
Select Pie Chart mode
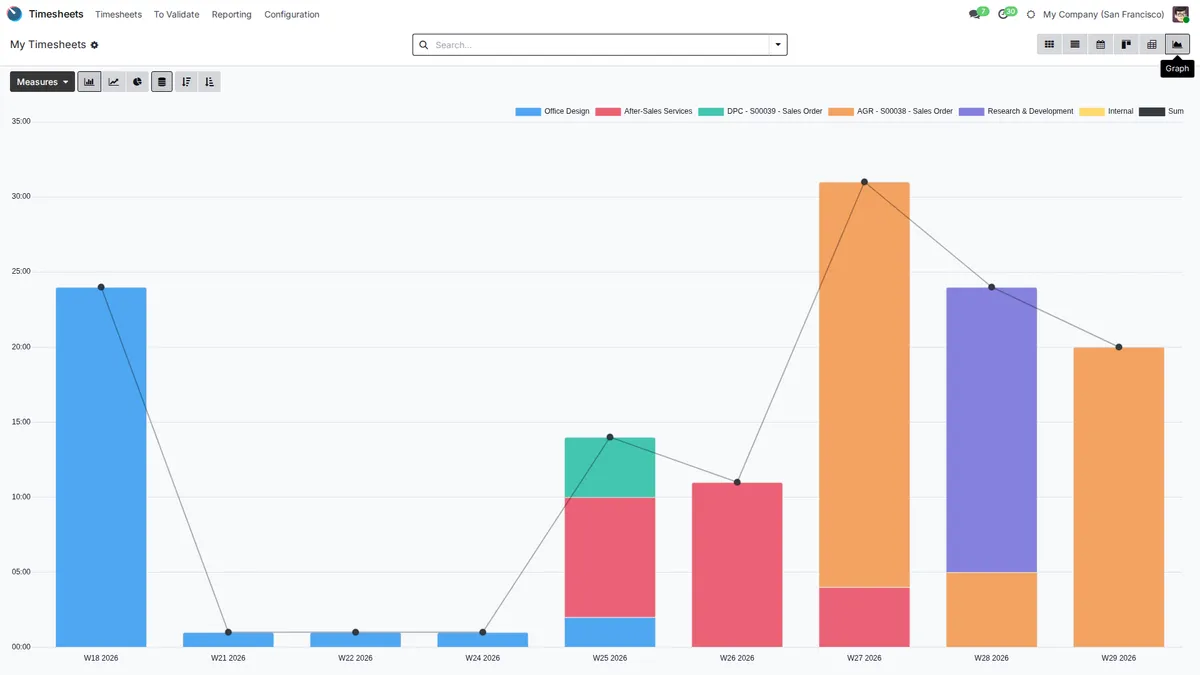click(x=138, y=82)
